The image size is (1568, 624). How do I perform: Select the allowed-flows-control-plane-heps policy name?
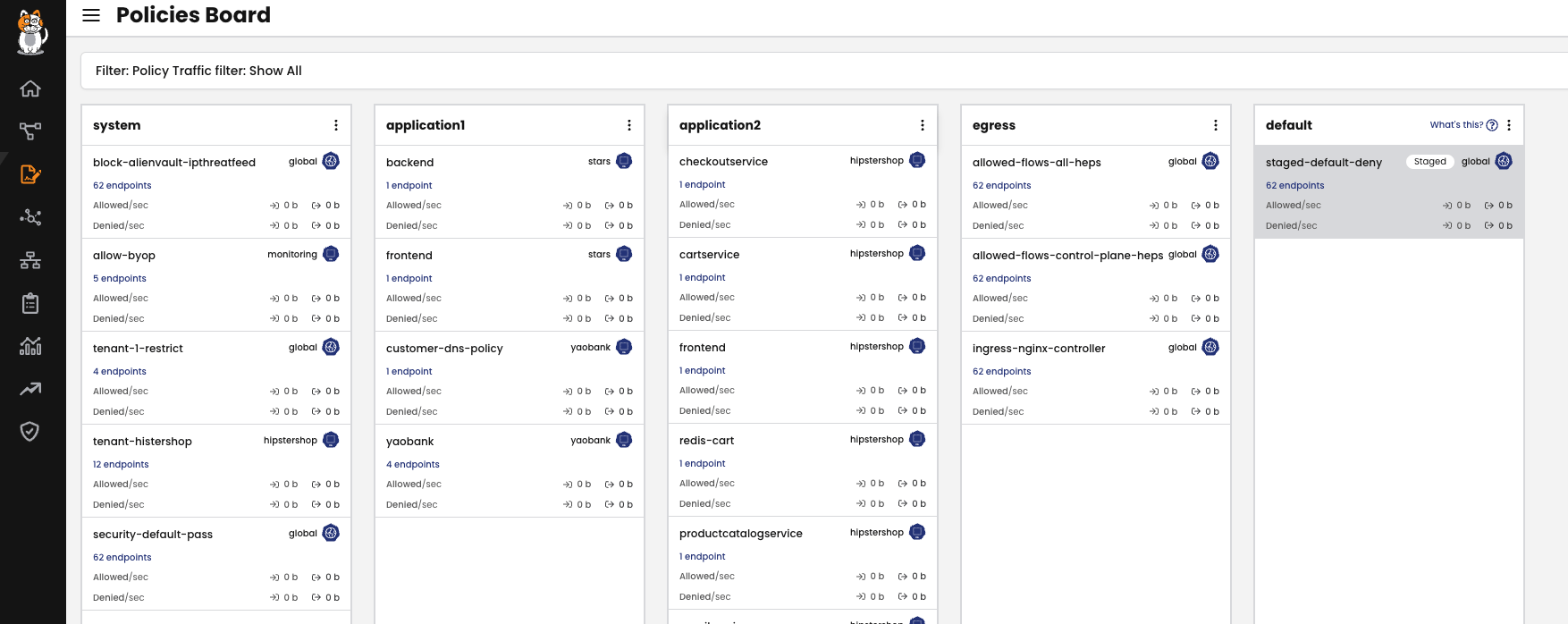[1068, 256]
